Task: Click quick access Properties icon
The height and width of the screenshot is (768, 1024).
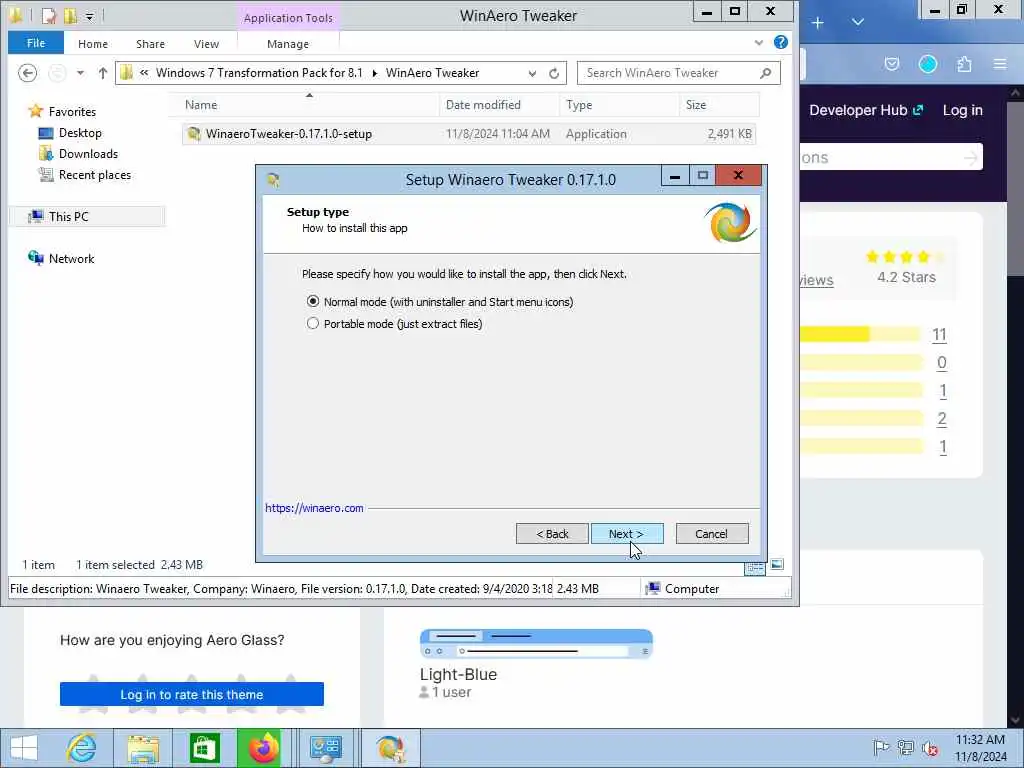Action: pos(49,16)
